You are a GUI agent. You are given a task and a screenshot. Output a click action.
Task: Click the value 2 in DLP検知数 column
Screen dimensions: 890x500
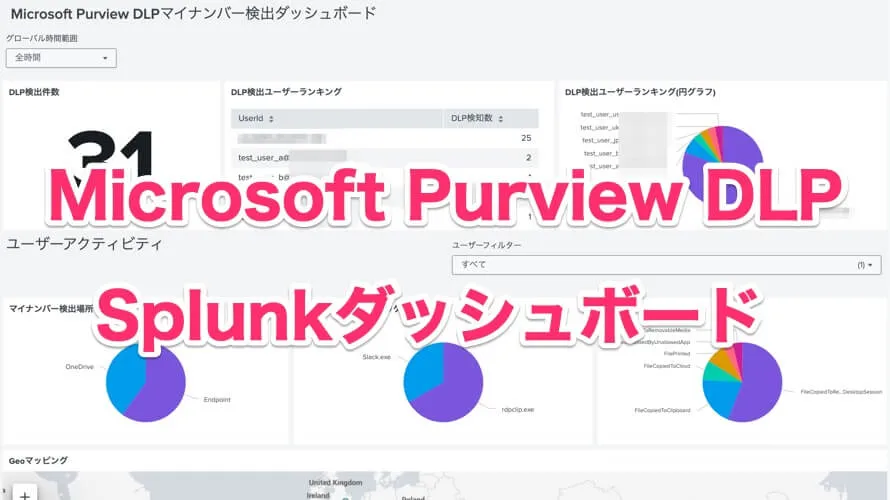coord(528,157)
